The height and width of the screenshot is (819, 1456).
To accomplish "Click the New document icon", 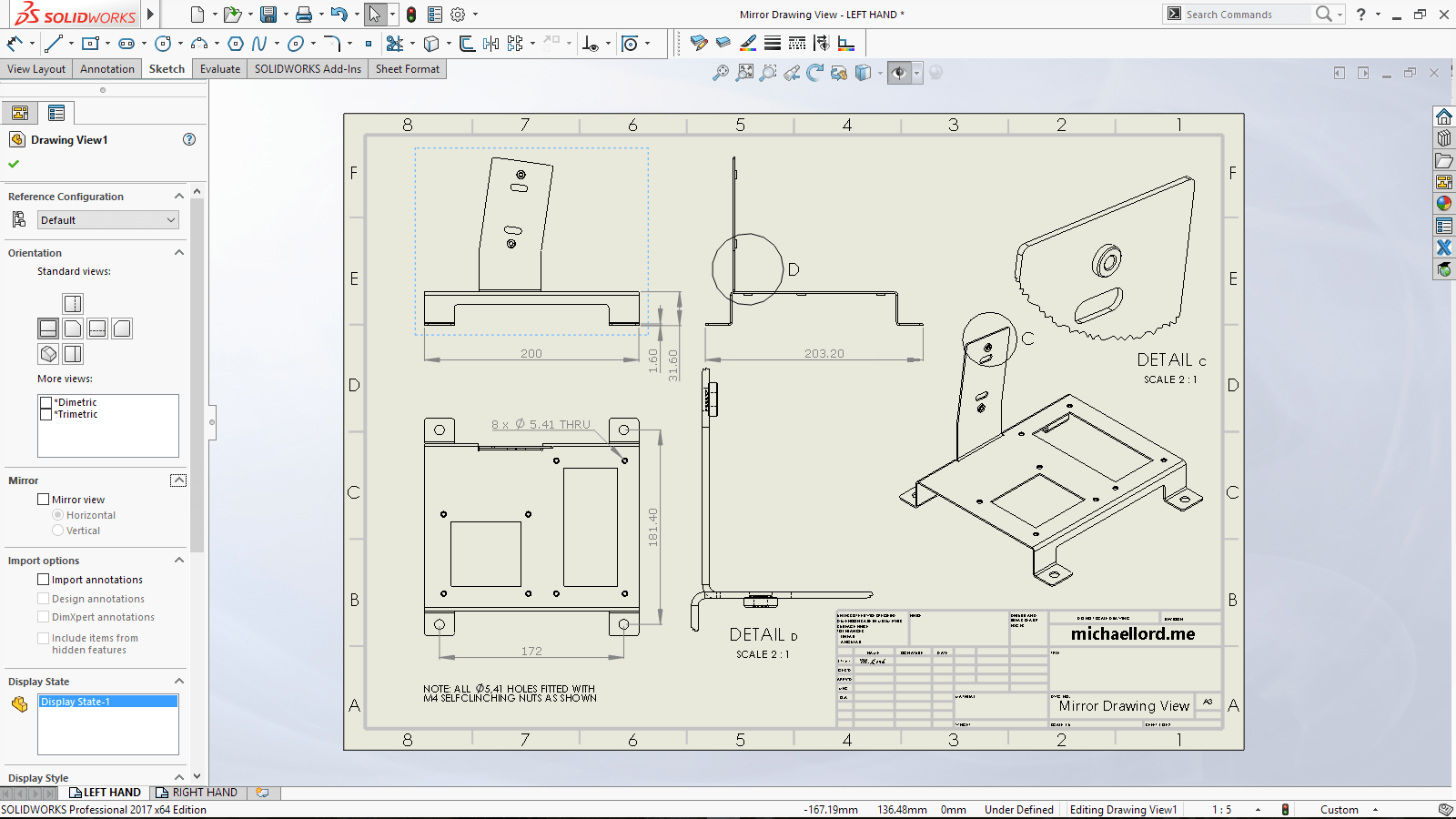I will coord(197,15).
